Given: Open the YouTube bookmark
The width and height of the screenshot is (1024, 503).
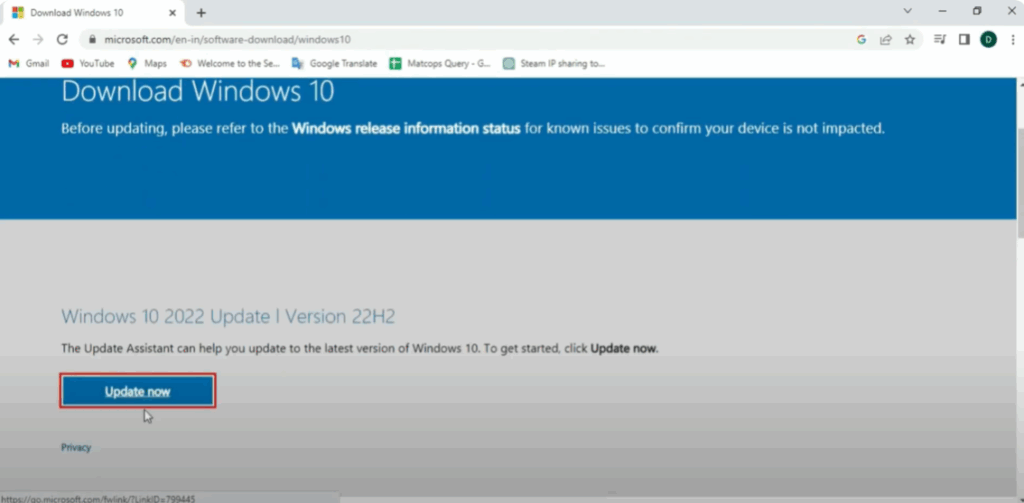Looking at the screenshot, I should pyautogui.click(x=88, y=63).
